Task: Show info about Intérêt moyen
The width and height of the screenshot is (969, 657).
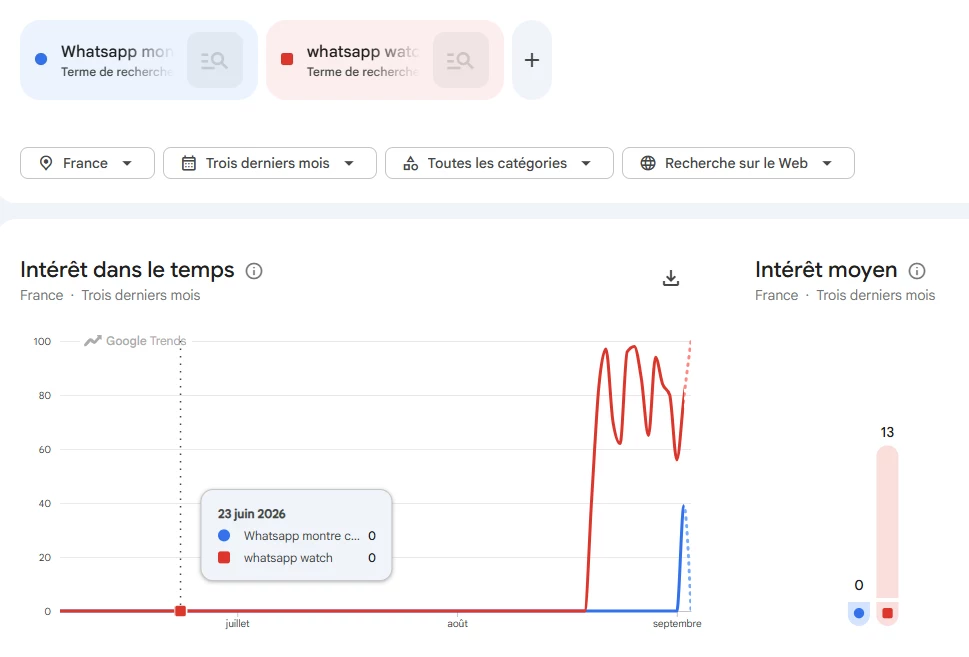Action: tap(917, 271)
